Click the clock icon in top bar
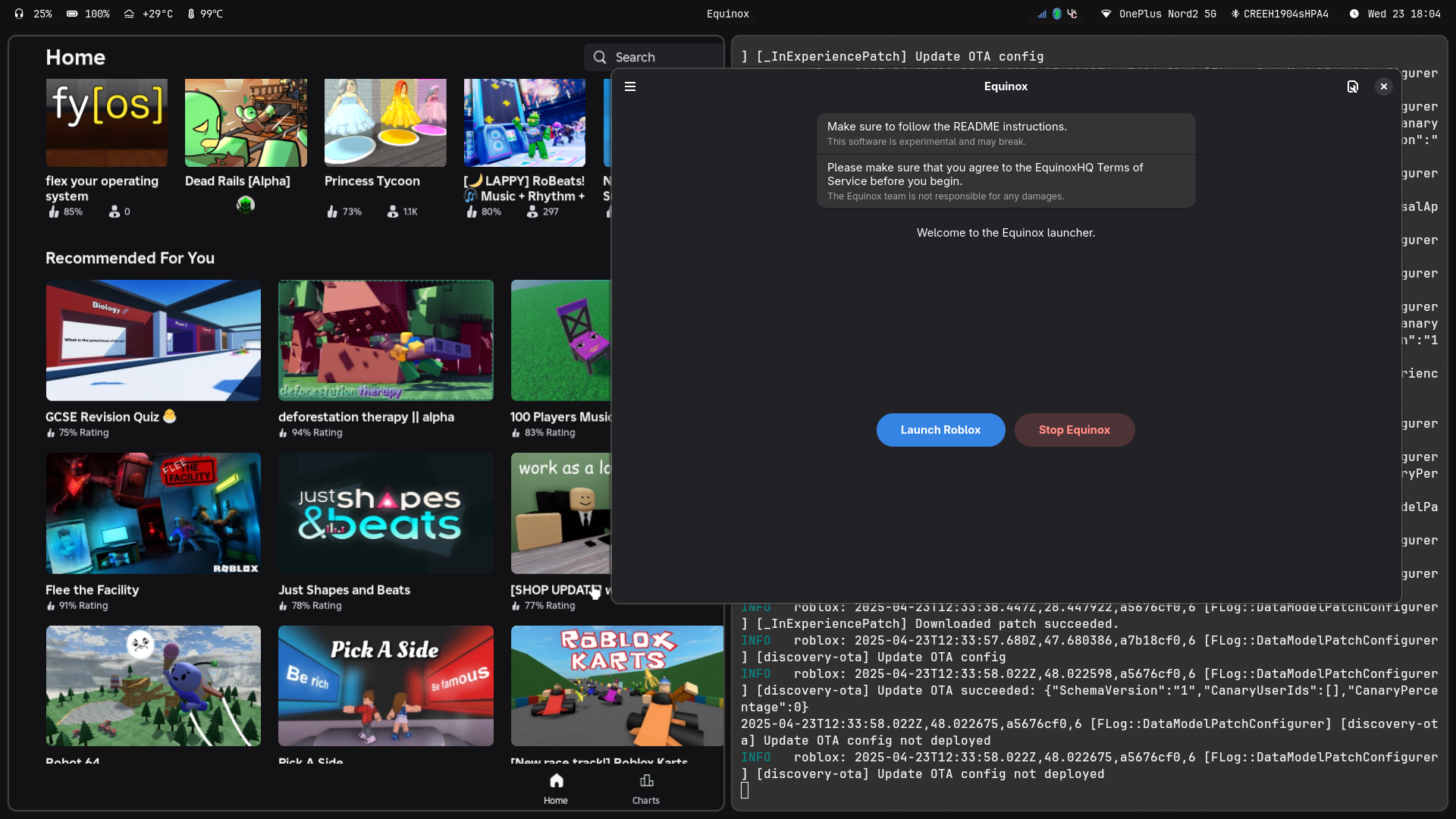This screenshot has height=819, width=1456. 1354,14
